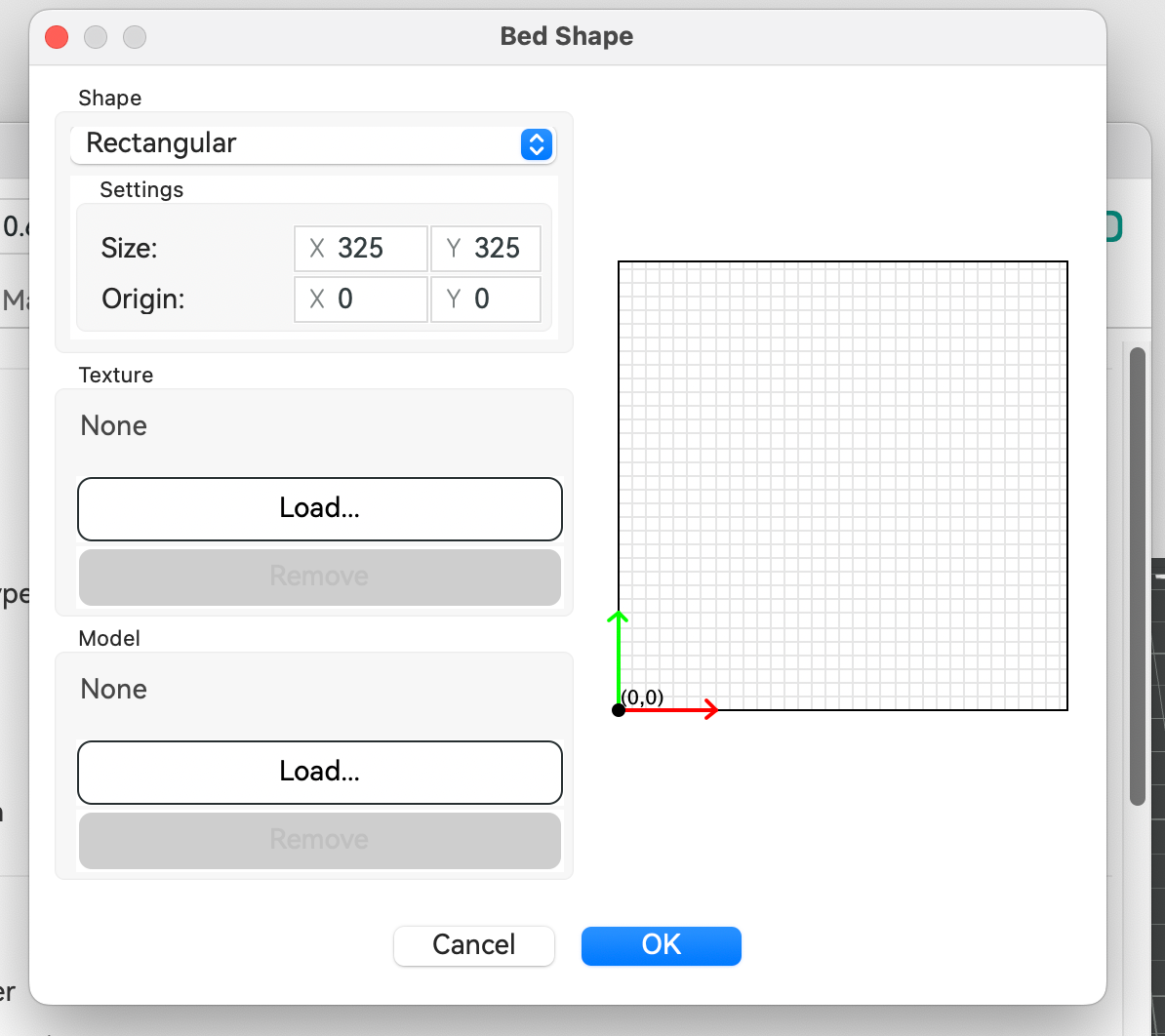Click Remove under the Texture section

[x=320, y=577]
